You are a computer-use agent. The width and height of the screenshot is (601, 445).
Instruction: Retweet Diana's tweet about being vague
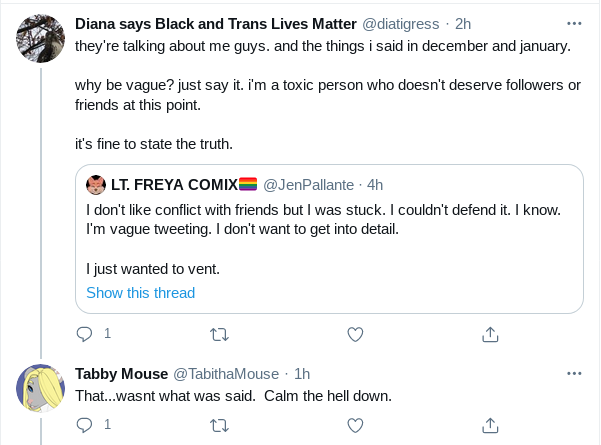click(x=220, y=335)
